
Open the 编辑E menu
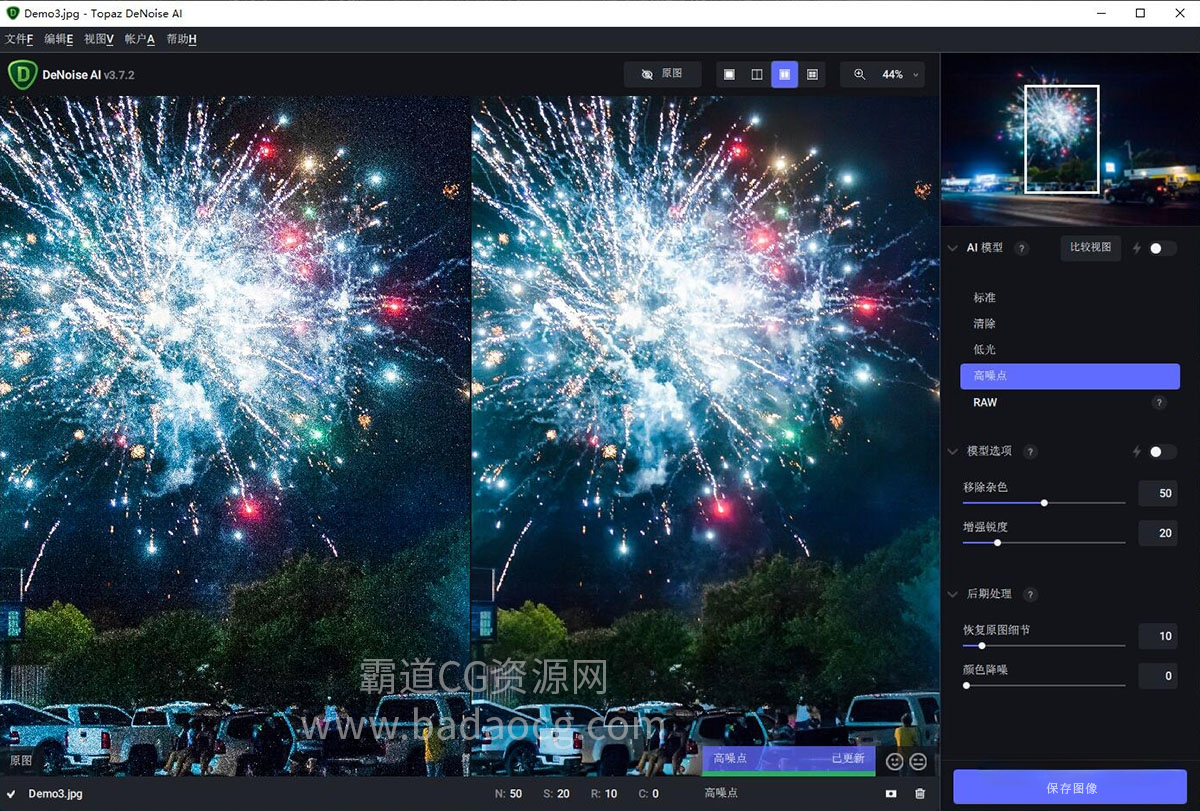[x=59, y=39]
